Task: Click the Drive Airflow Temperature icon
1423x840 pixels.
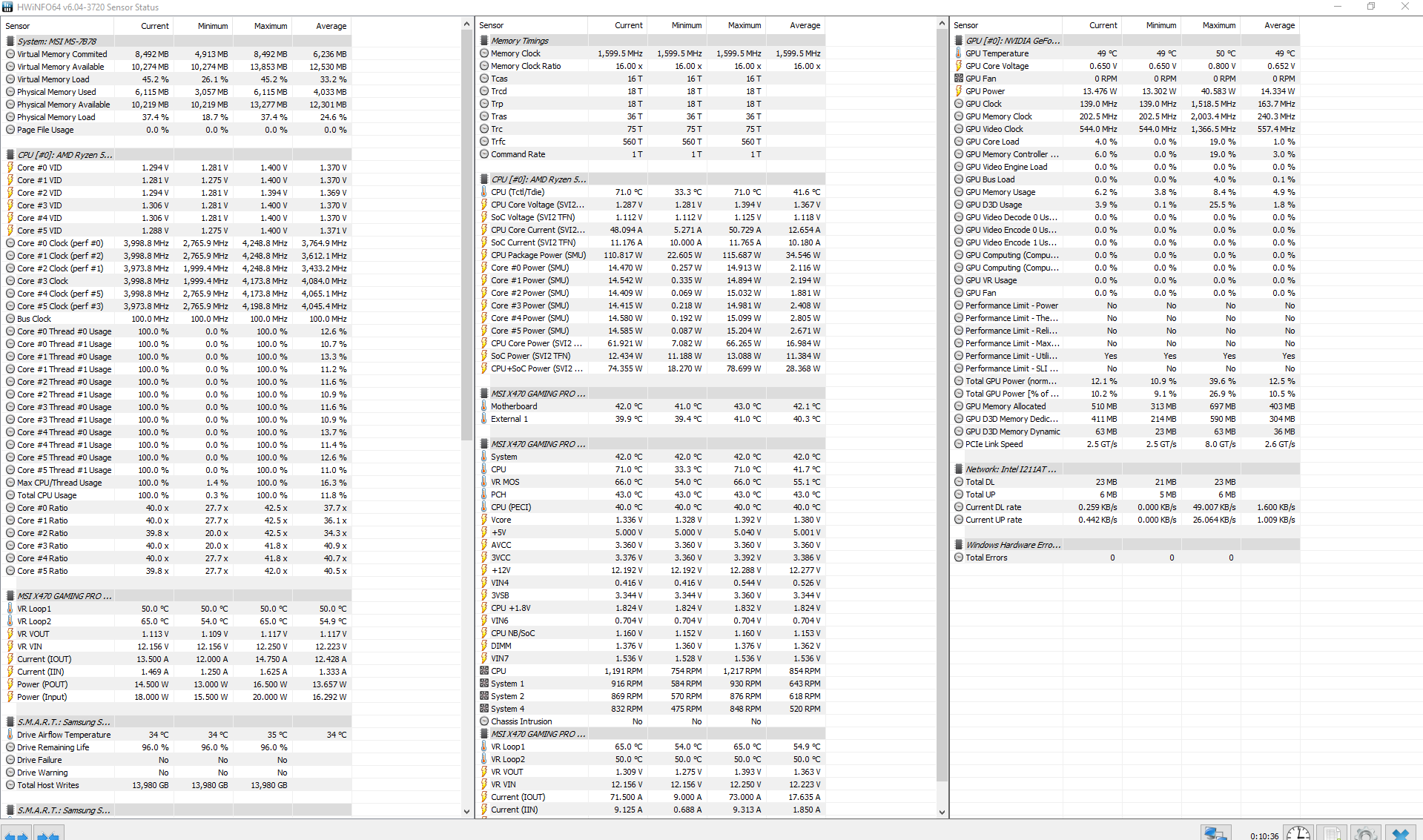Action: tap(10, 735)
